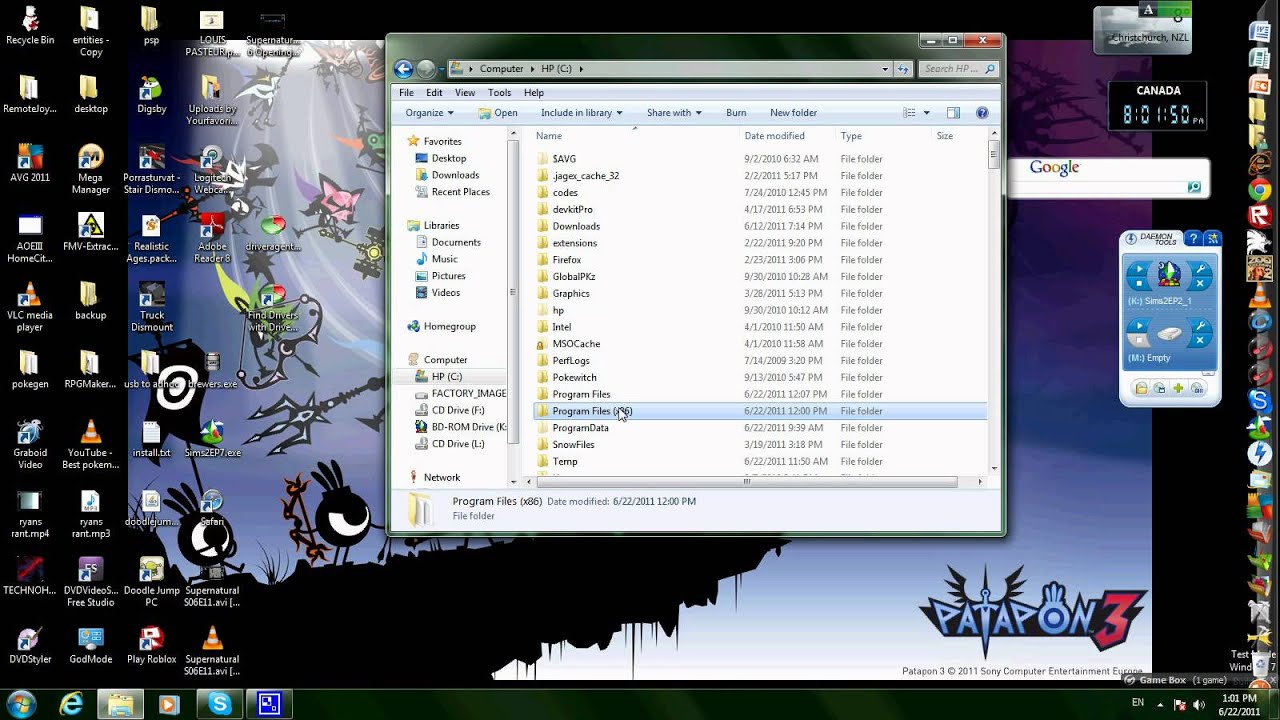Sort files by Name column header

click(635, 136)
